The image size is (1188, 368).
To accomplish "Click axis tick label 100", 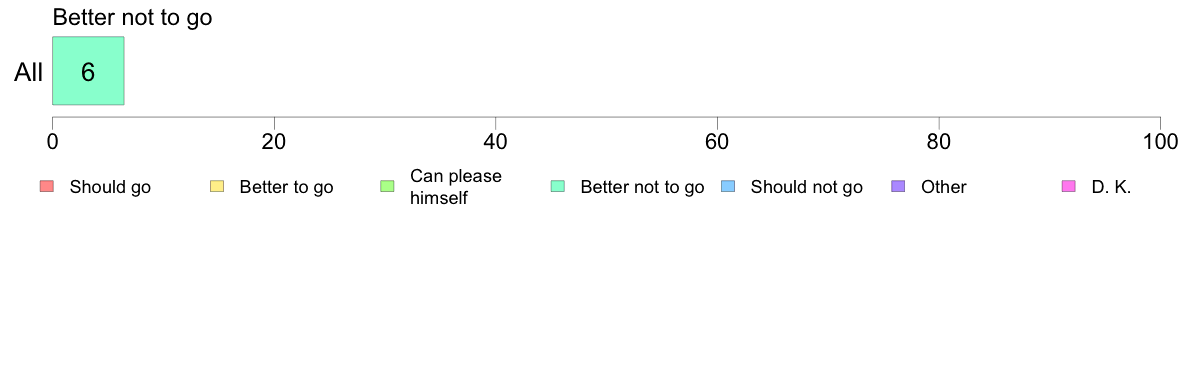I will point(1160,142).
